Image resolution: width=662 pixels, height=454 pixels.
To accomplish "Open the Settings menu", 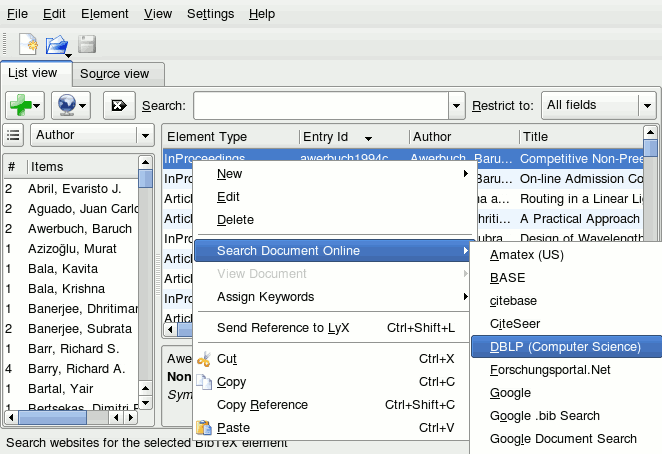I will pyautogui.click(x=210, y=14).
